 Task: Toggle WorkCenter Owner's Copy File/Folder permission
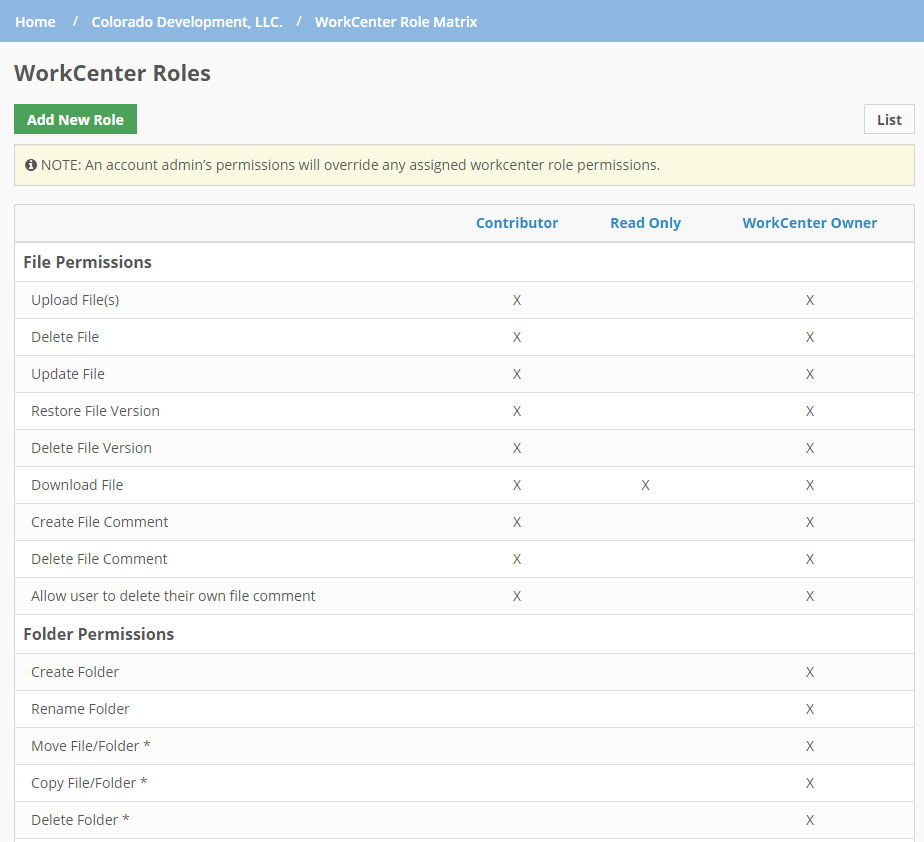810,782
